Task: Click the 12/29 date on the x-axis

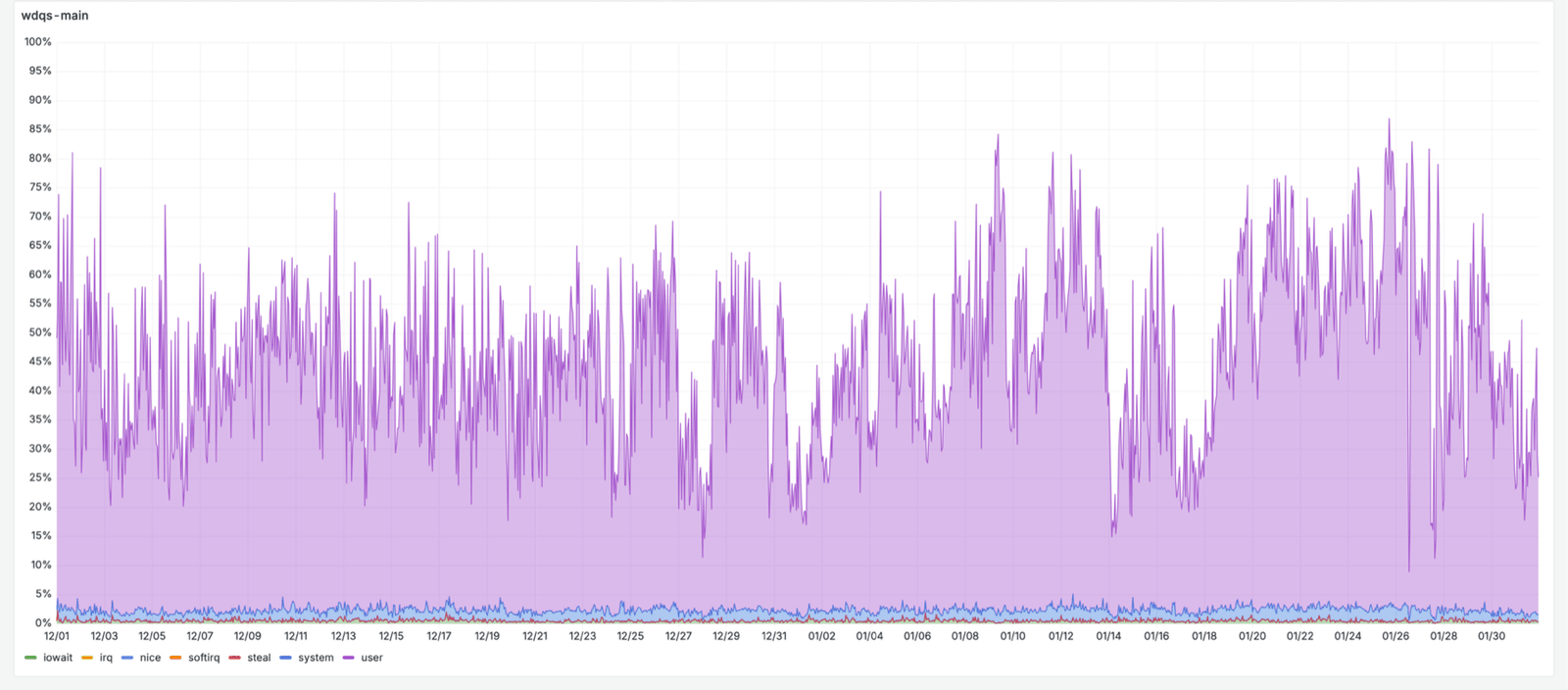Action: point(726,636)
